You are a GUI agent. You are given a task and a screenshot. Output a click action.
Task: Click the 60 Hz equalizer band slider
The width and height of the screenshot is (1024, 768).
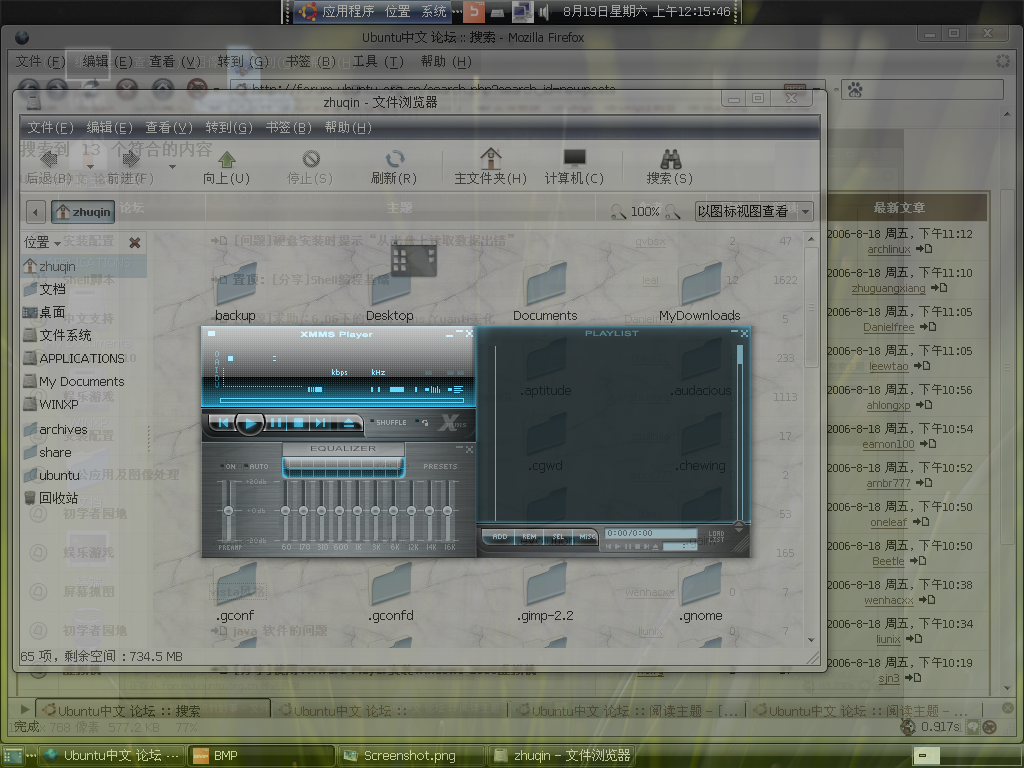coord(285,511)
